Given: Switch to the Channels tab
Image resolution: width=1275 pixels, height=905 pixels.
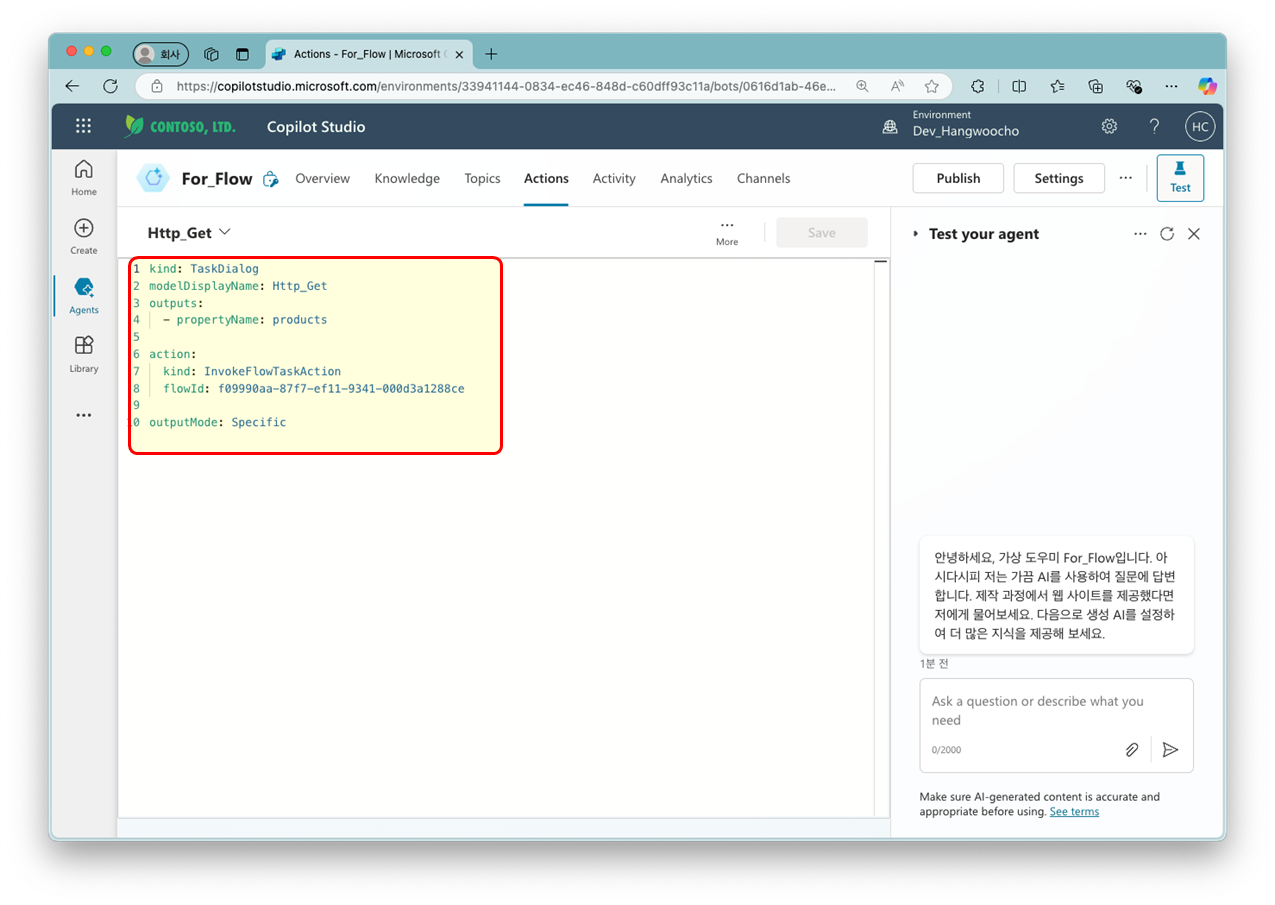Looking at the screenshot, I should (763, 179).
